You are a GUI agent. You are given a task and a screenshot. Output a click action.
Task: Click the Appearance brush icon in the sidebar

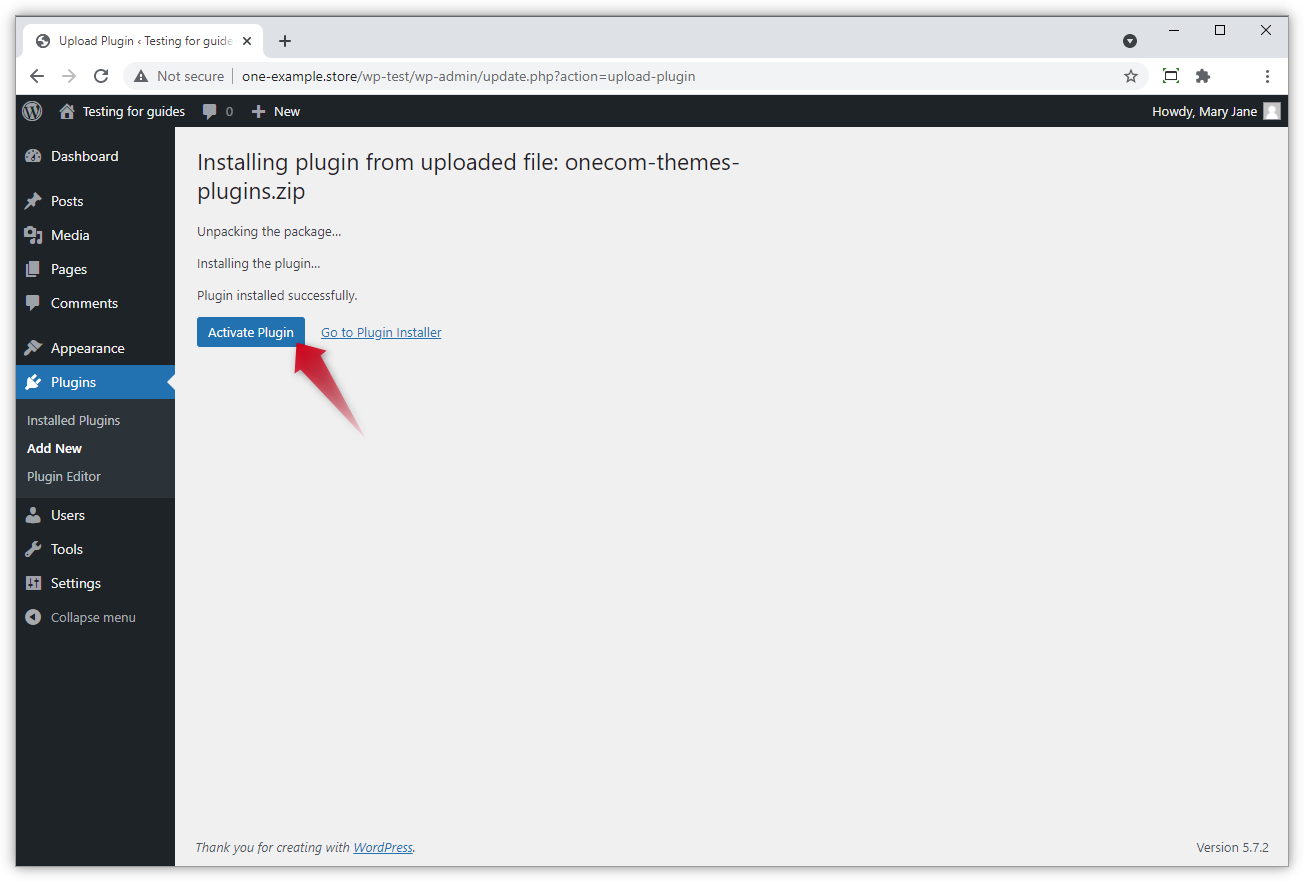(33, 347)
